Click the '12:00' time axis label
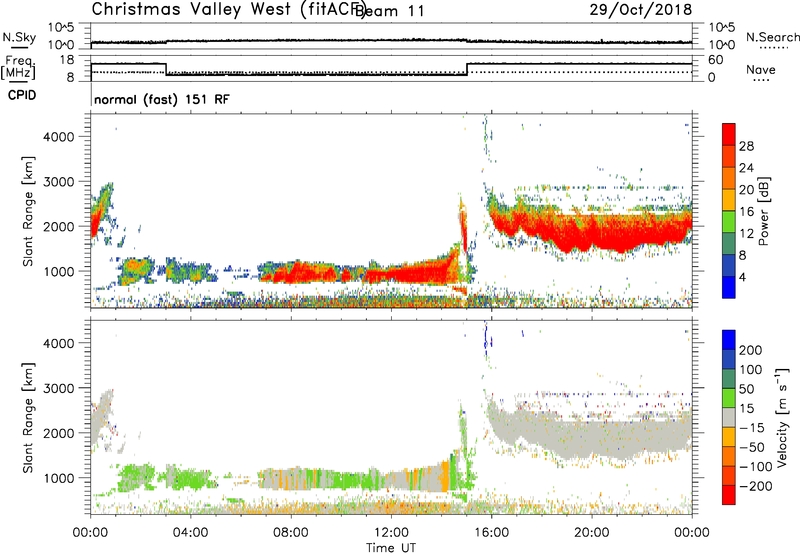The height and width of the screenshot is (554, 800). tap(391, 533)
